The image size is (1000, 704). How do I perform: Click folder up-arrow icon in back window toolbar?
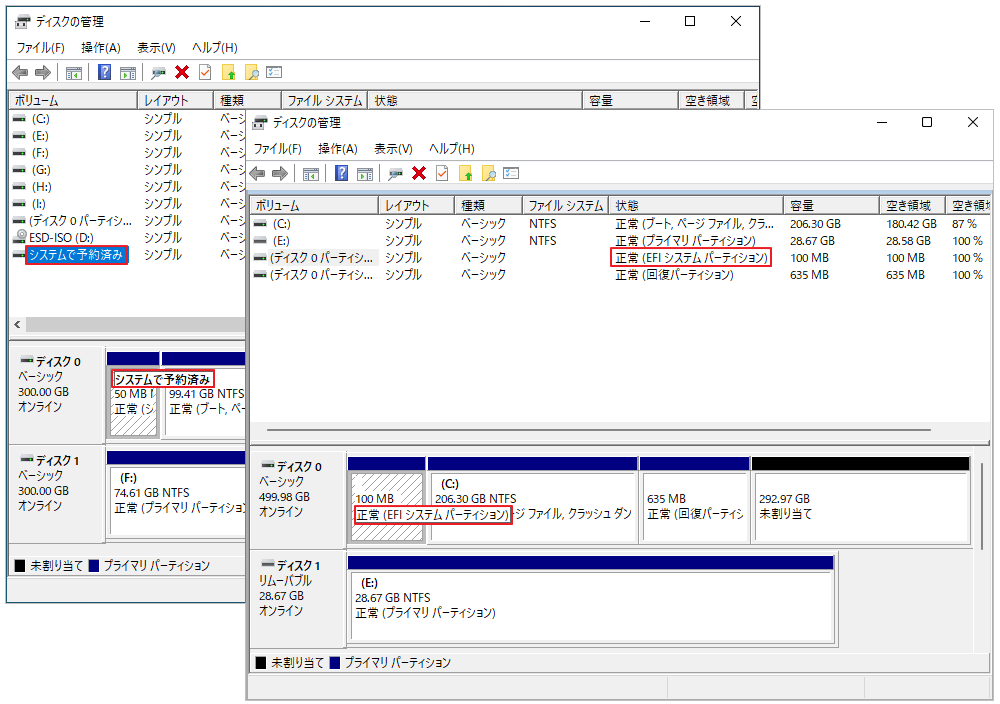click(x=228, y=73)
